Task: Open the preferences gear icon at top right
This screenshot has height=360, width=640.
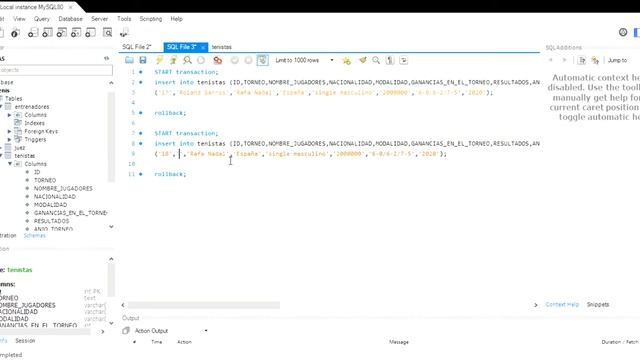Action: 623,32
